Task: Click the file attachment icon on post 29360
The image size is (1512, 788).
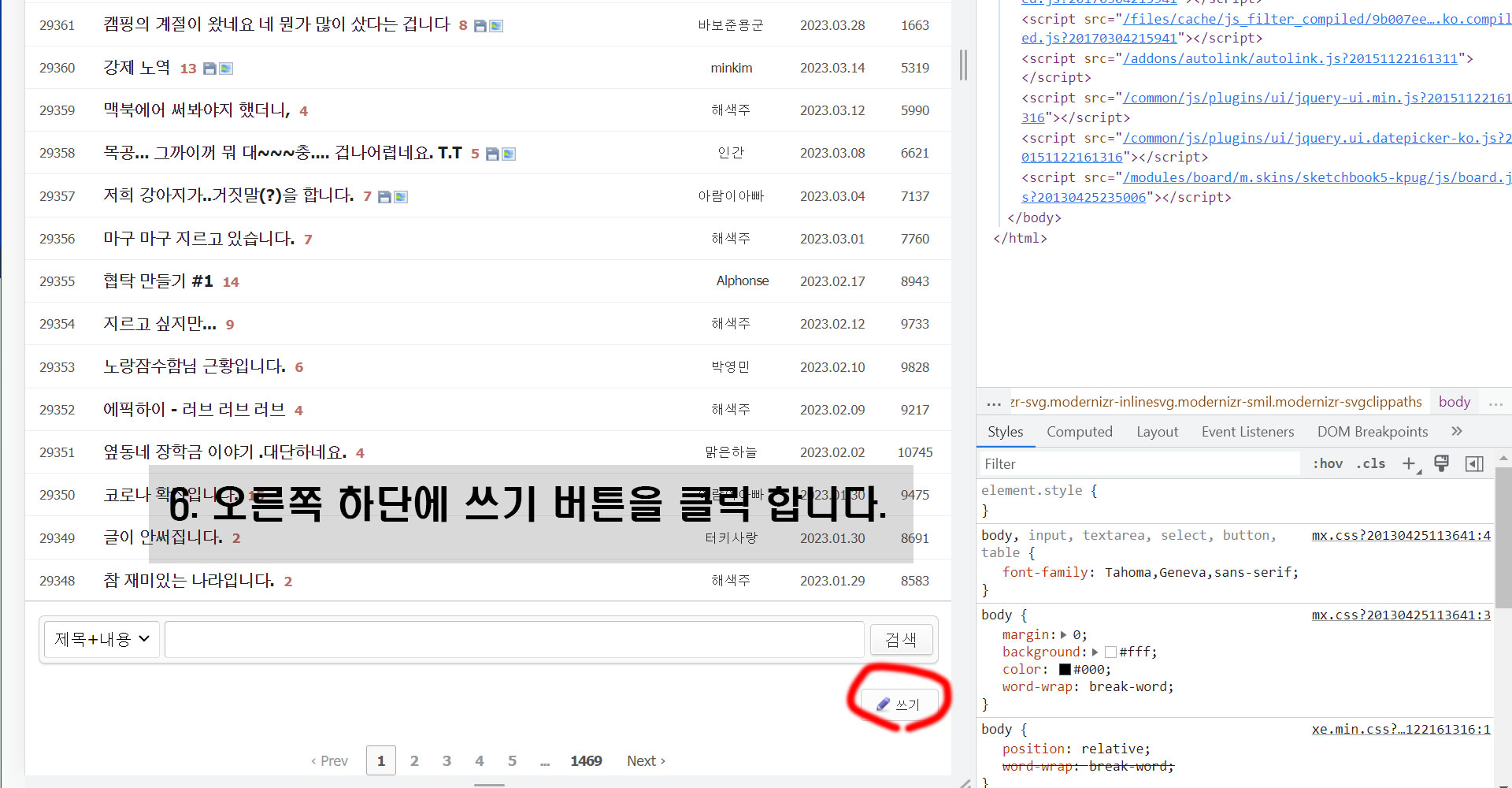Action: (x=209, y=69)
